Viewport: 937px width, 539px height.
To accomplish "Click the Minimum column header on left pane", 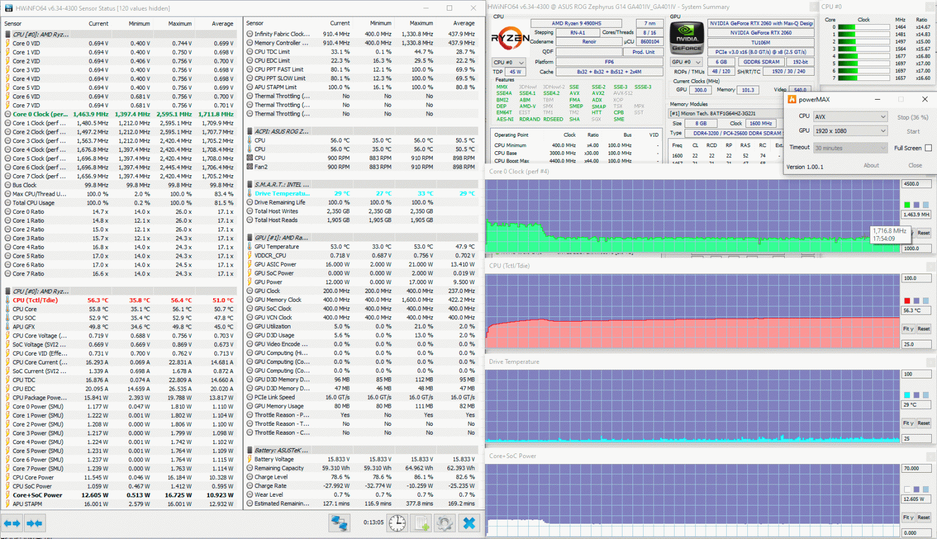I will coord(139,24).
